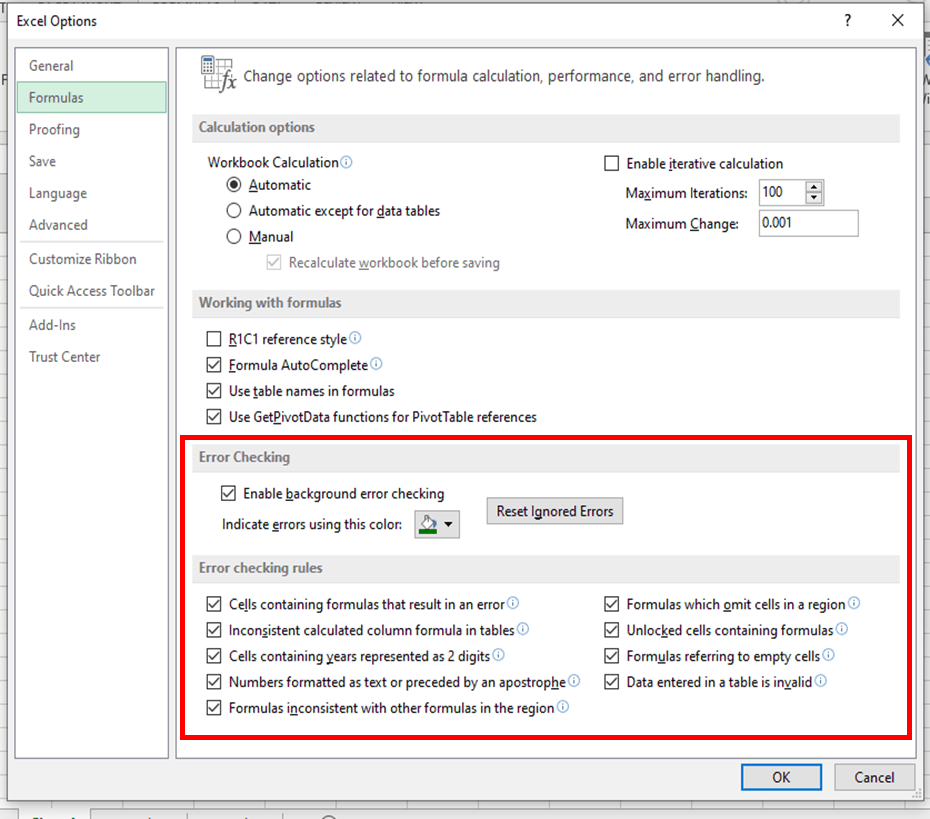Open the Proofing options category

pyautogui.click(x=91, y=129)
